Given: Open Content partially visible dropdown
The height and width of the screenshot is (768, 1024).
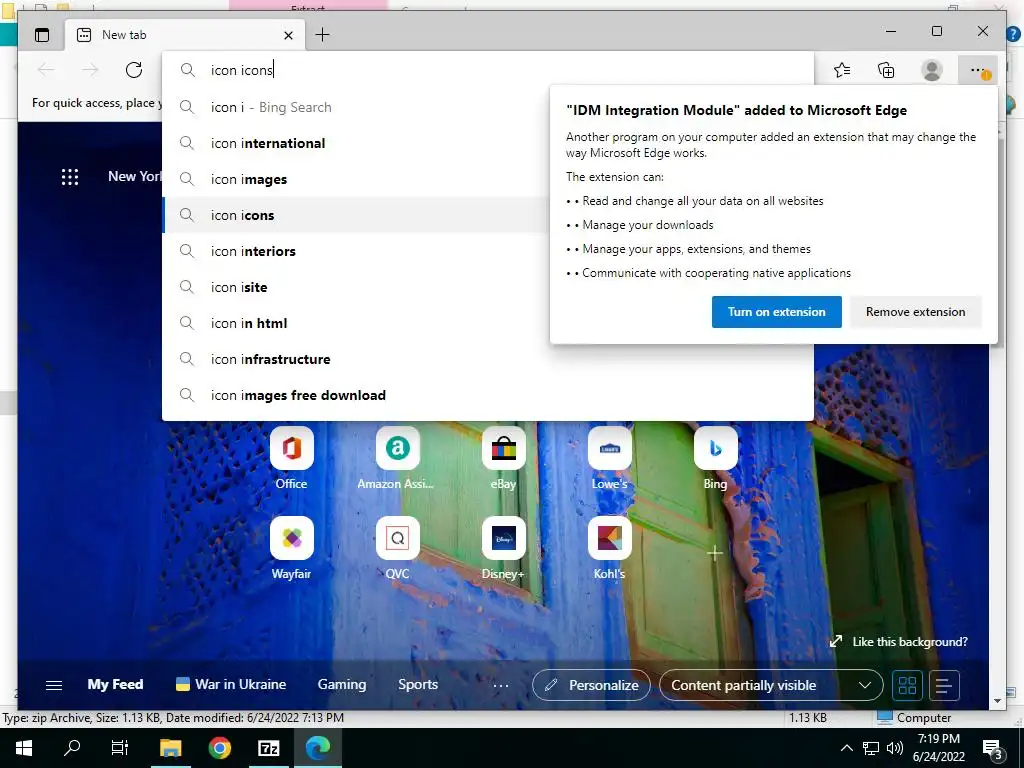Looking at the screenshot, I should 771,685.
